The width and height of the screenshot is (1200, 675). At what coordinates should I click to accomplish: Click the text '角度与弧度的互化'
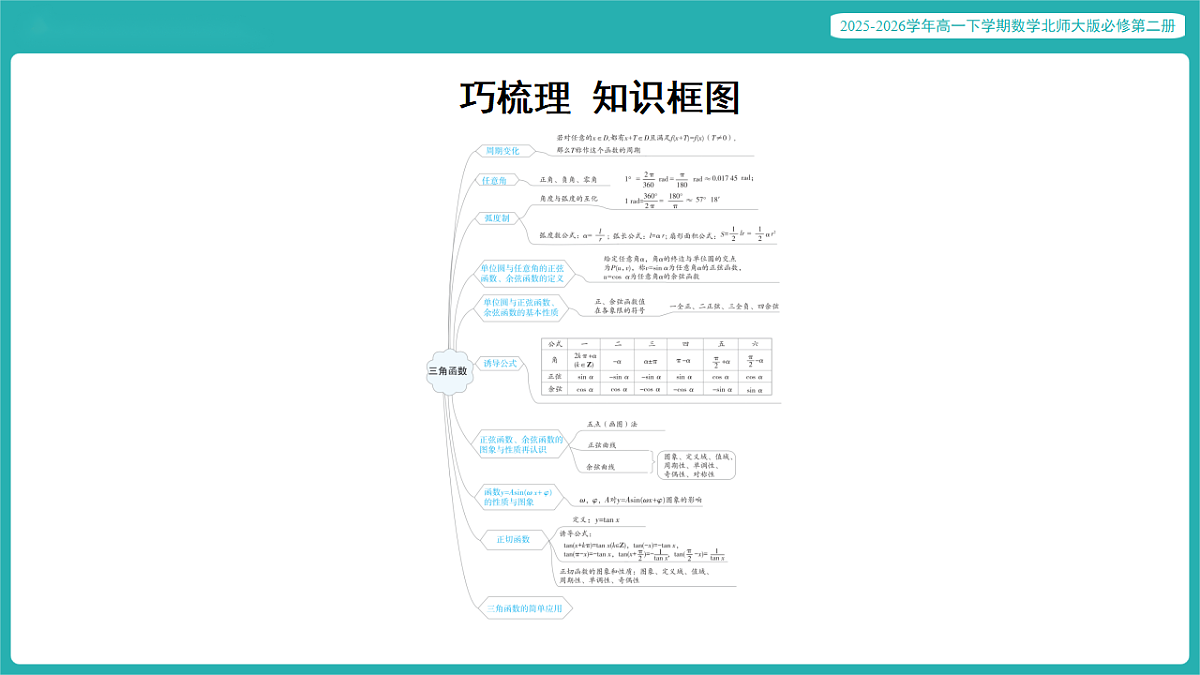(568, 199)
